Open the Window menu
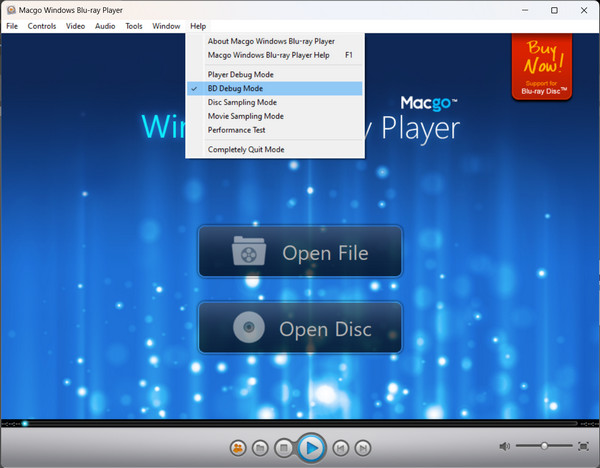Screen dimensions: 600x468 pos(166,26)
